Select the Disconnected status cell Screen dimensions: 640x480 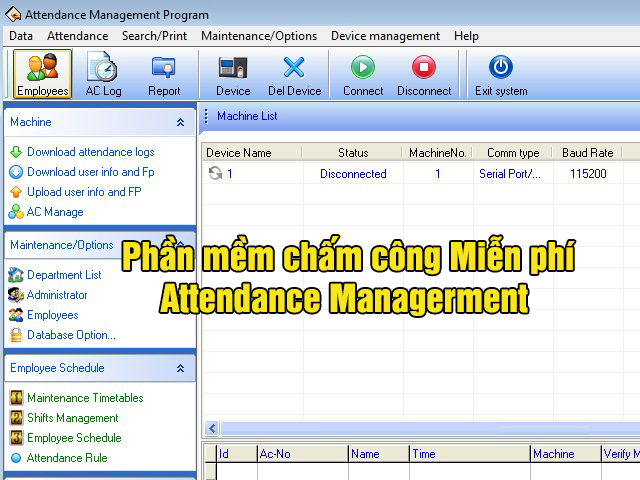(x=353, y=174)
